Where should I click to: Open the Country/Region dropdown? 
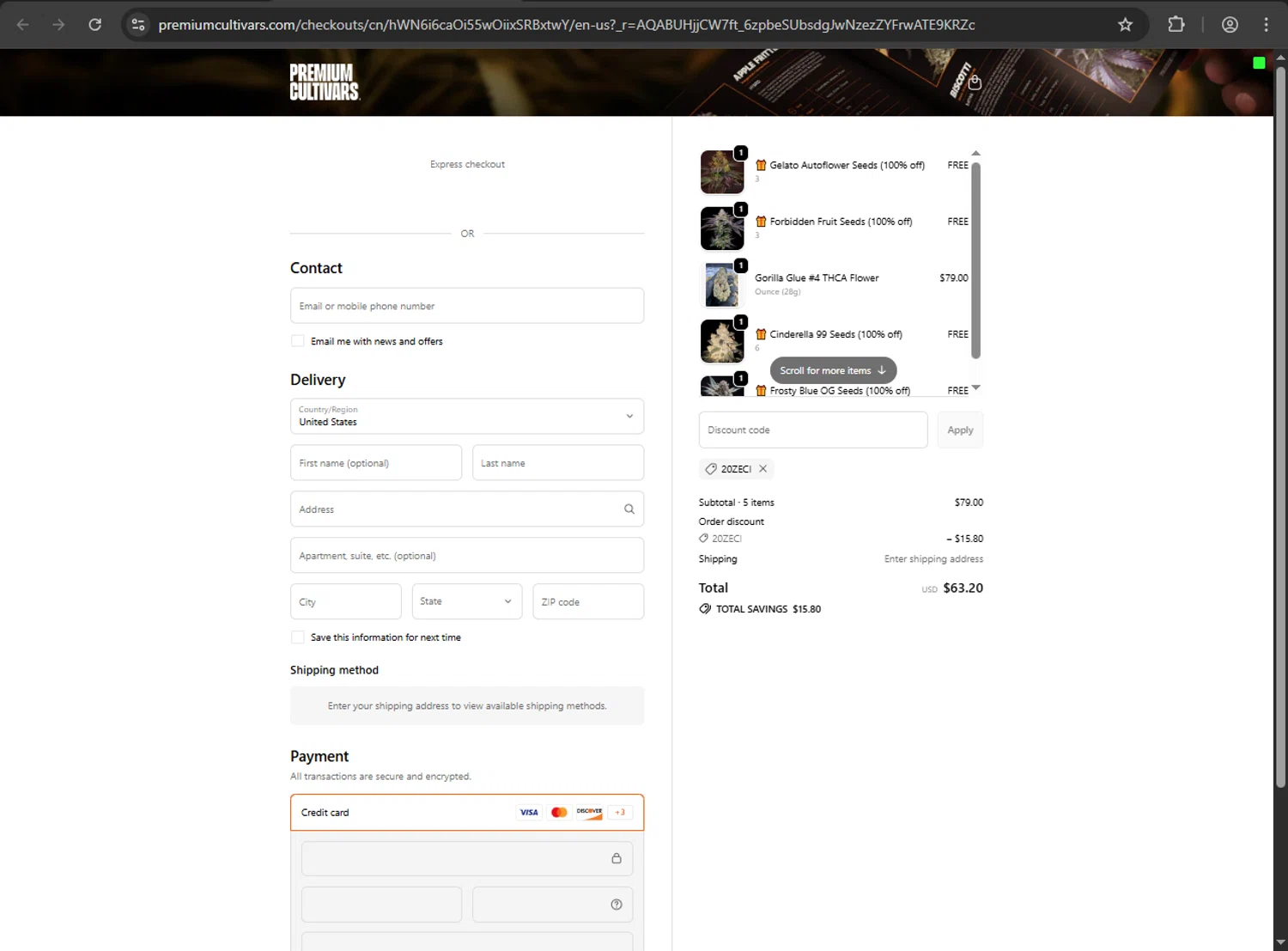467,417
